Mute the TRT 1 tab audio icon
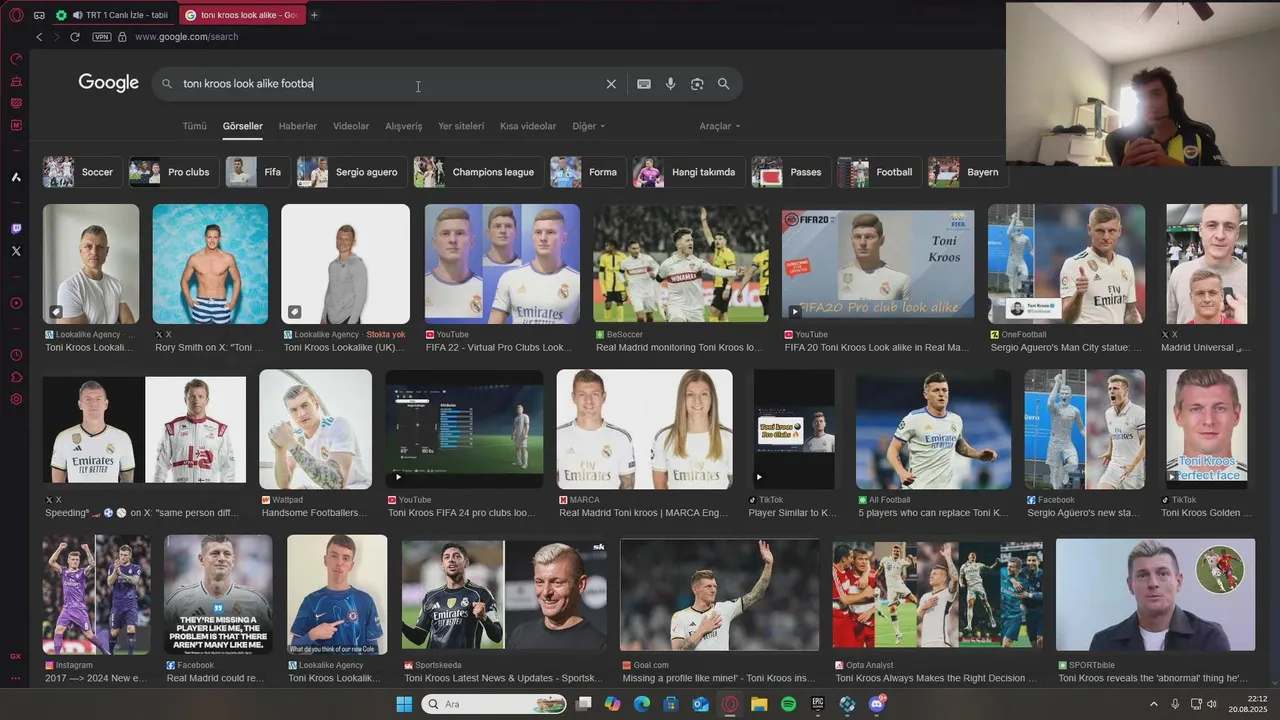The width and height of the screenshot is (1280, 720). coord(77,15)
